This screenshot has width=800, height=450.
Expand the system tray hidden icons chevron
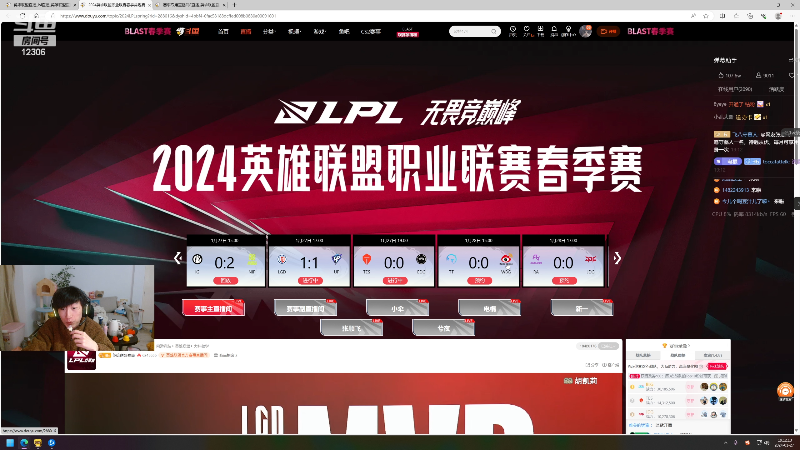(x=726, y=443)
